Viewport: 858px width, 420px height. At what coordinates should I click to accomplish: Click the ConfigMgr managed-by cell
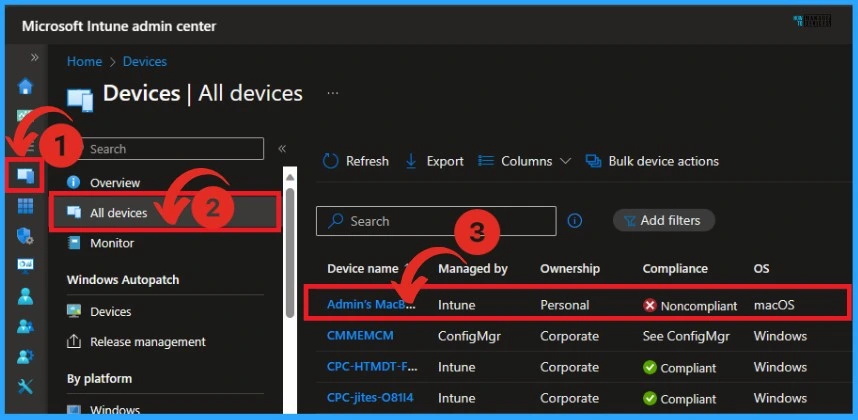pyautogui.click(x=468, y=336)
